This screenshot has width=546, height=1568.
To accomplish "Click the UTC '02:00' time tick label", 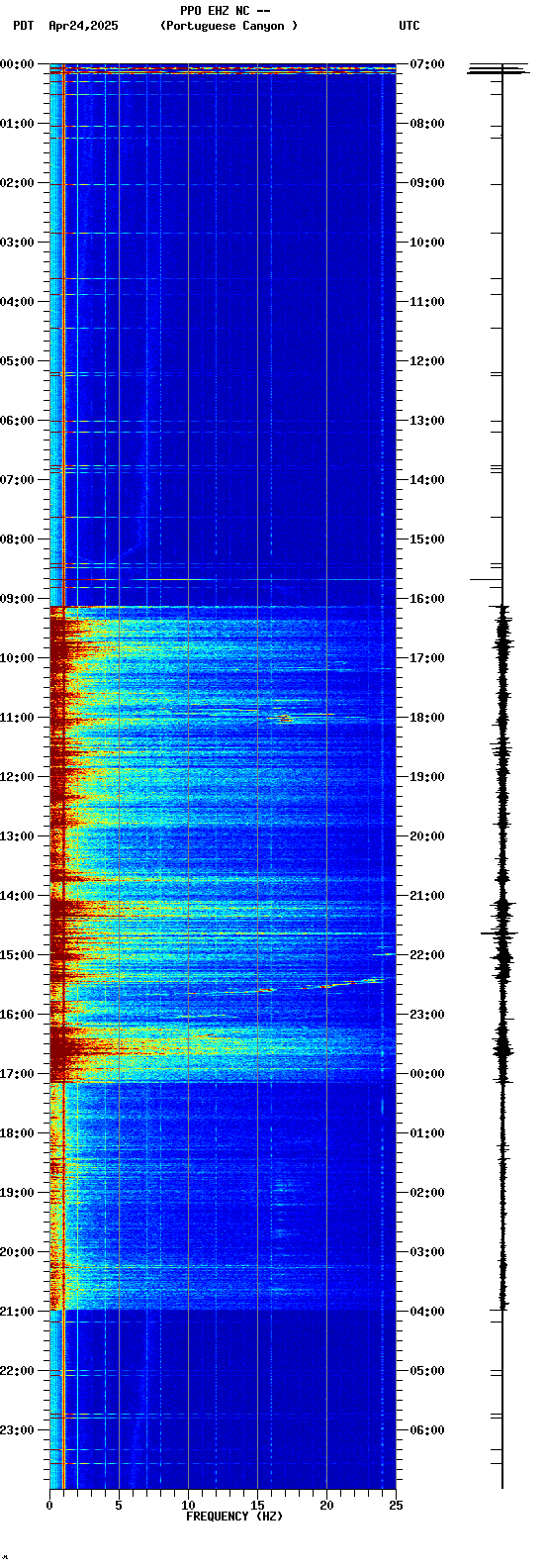I will click(427, 1193).
